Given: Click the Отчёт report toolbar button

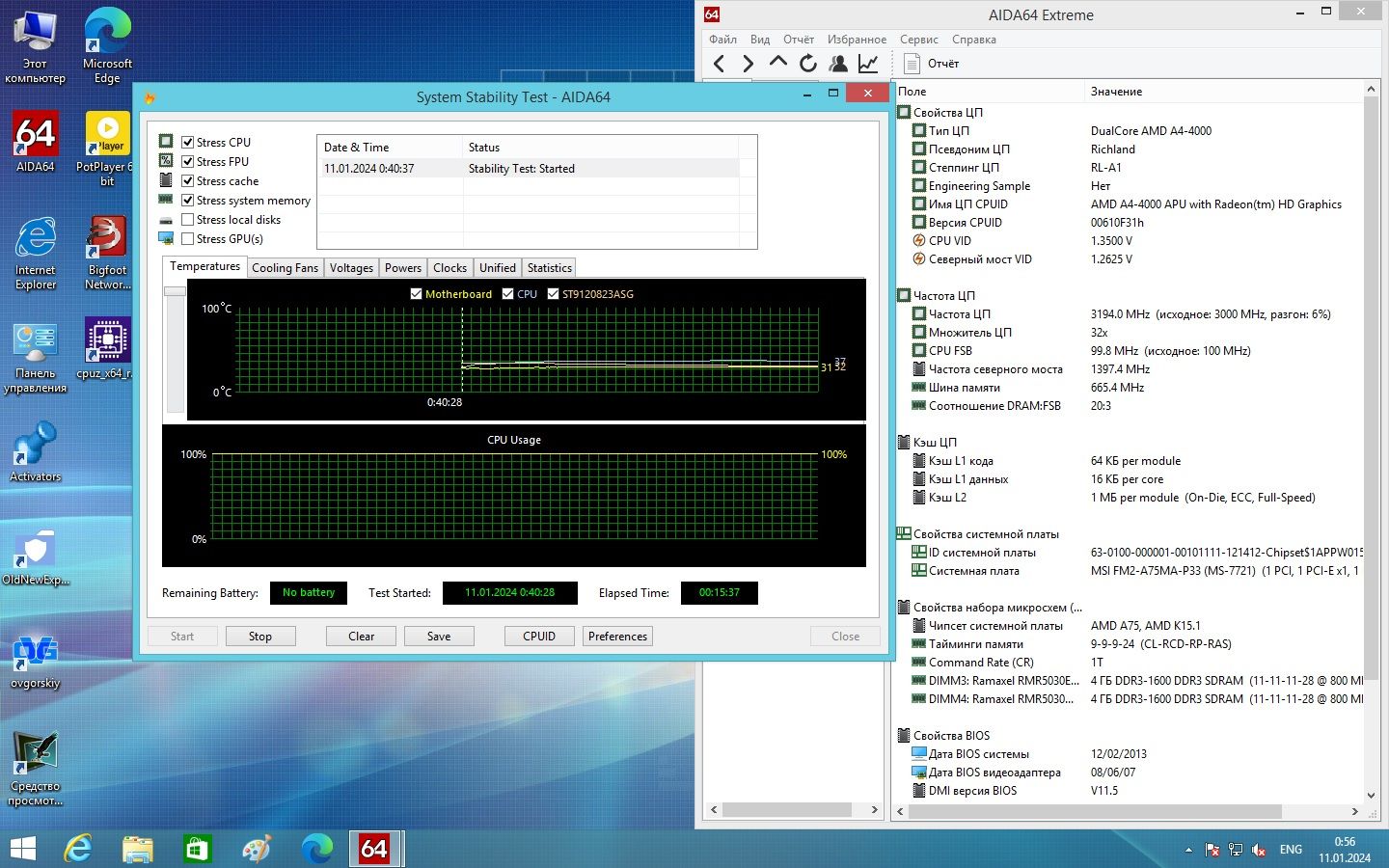Looking at the screenshot, I should [932, 64].
